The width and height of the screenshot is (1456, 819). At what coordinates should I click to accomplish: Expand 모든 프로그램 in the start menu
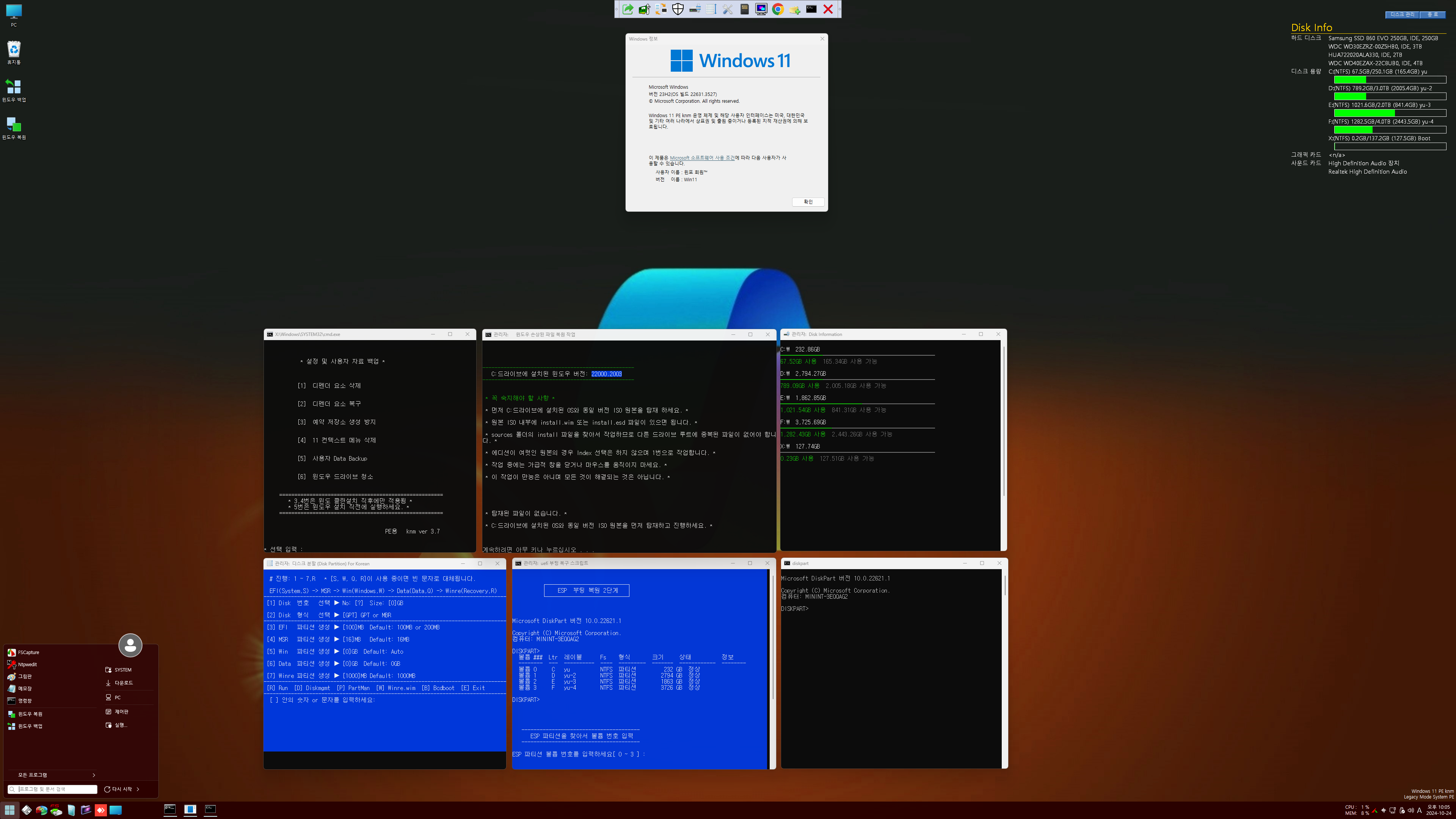(x=53, y=775)
